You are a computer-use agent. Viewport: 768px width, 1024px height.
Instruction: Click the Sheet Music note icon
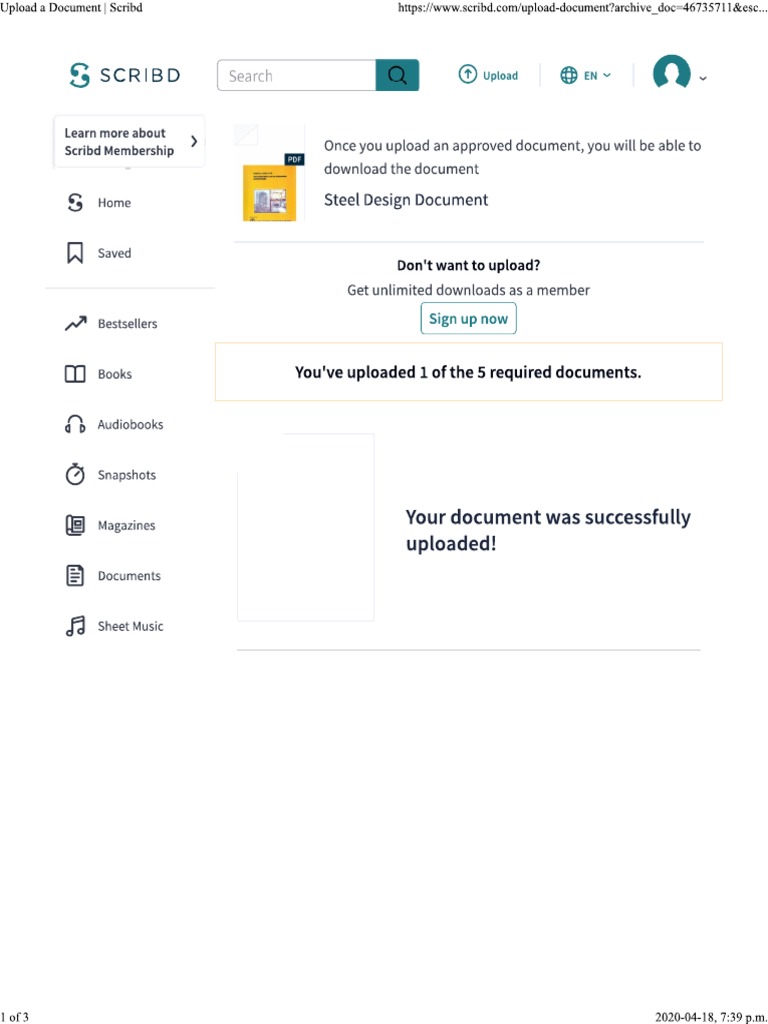[75, 626]
